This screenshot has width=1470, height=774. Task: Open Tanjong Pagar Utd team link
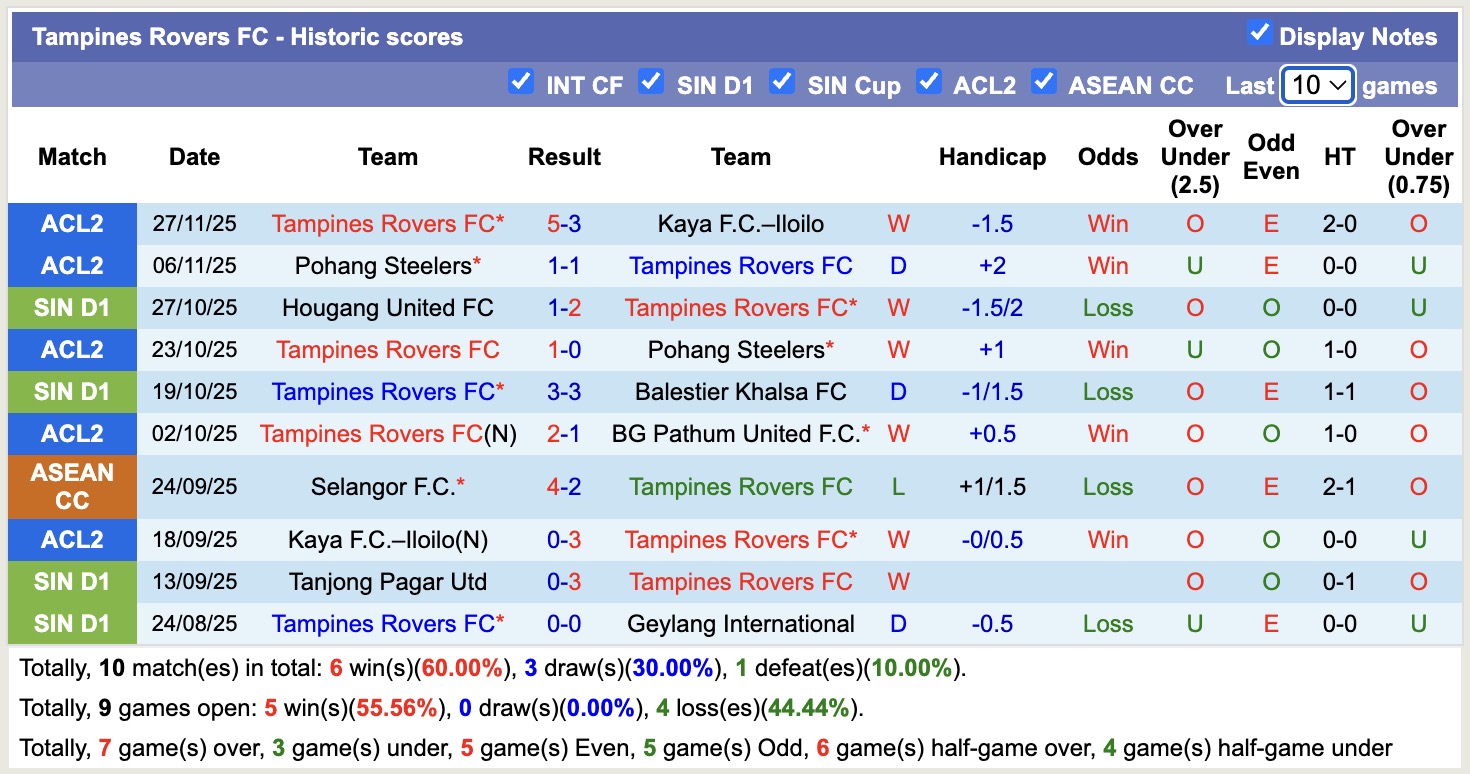coord(387,582)
